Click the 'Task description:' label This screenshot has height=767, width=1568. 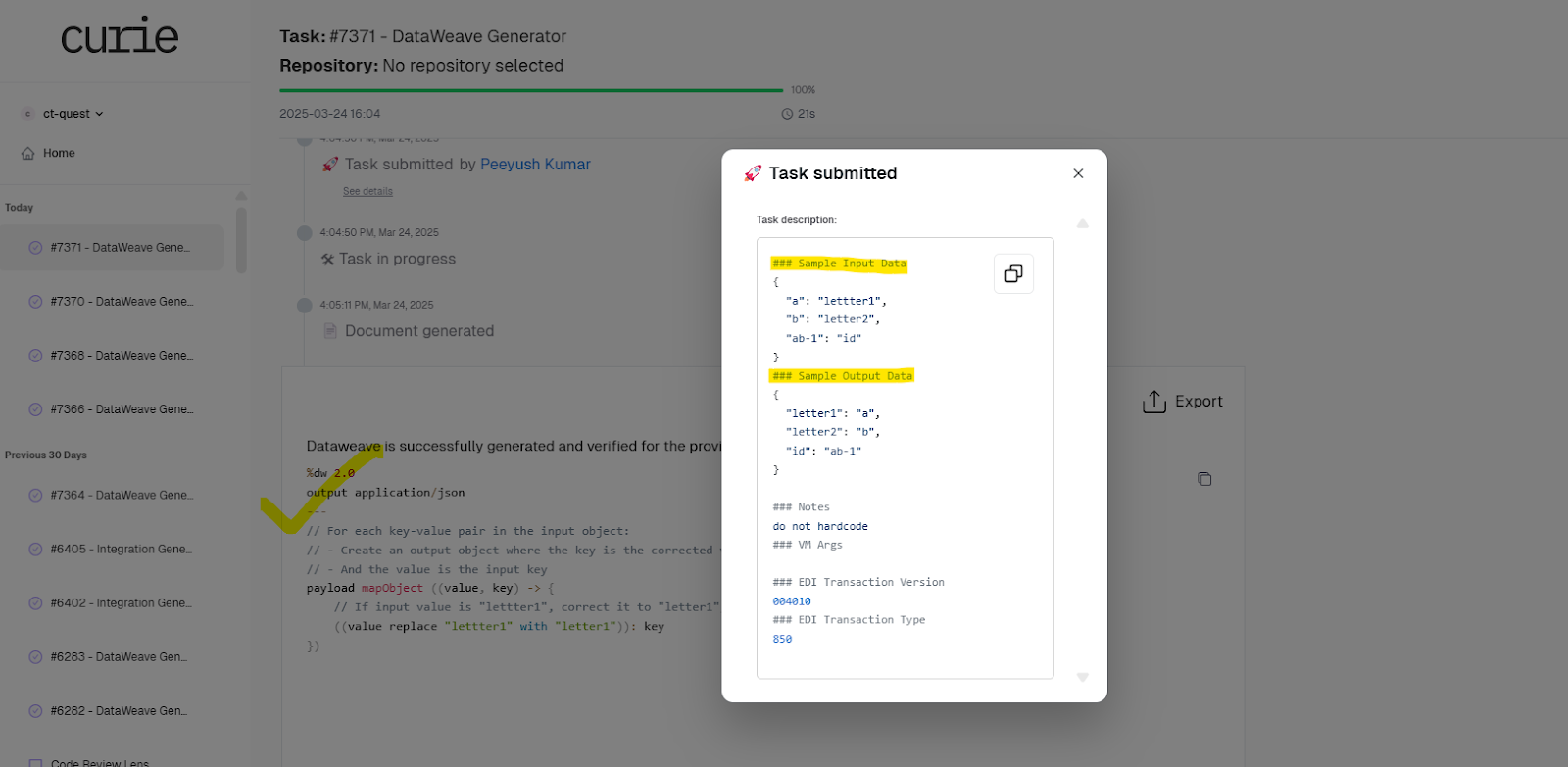797,220
